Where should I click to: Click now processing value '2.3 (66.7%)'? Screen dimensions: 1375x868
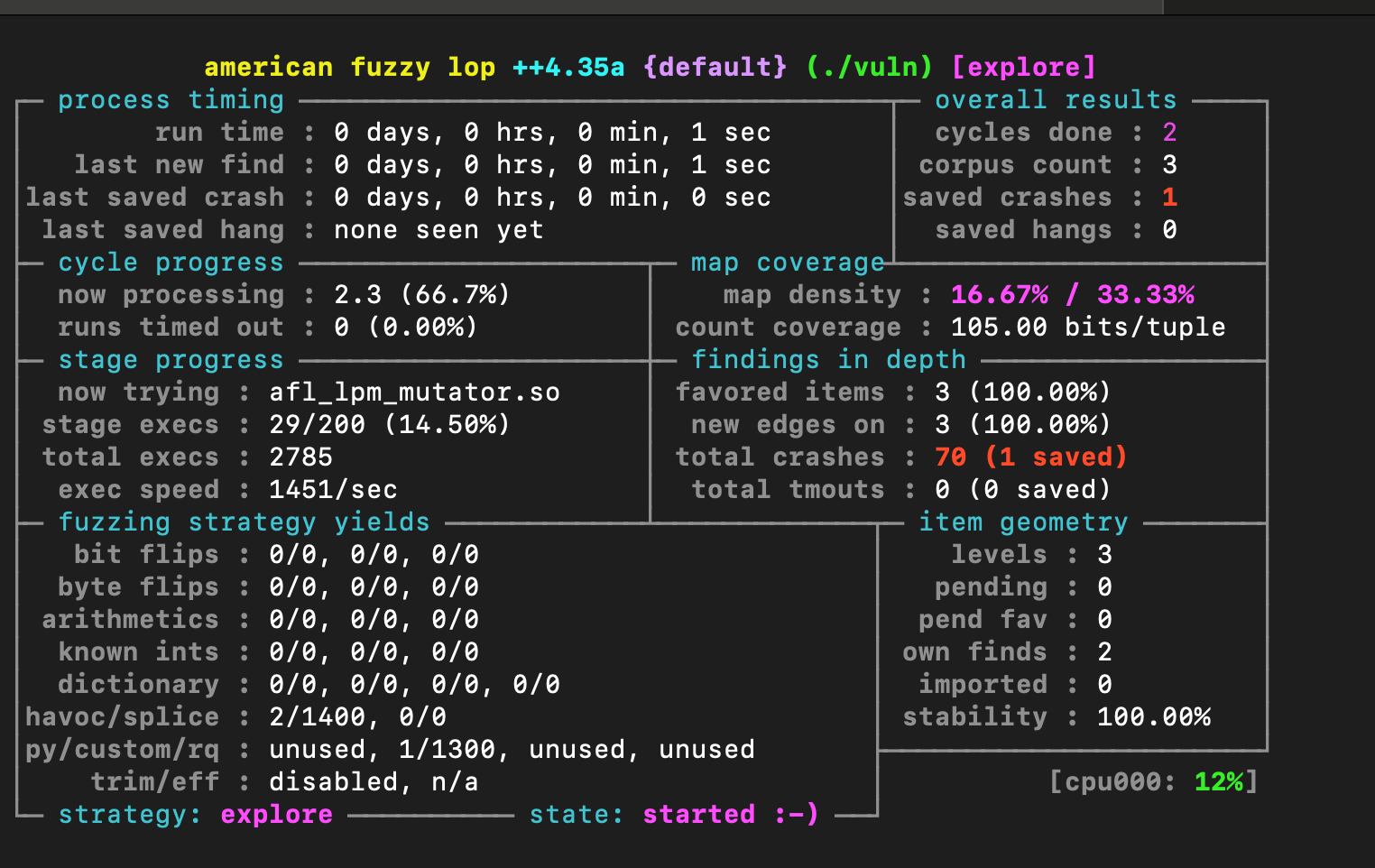point(422,295)
